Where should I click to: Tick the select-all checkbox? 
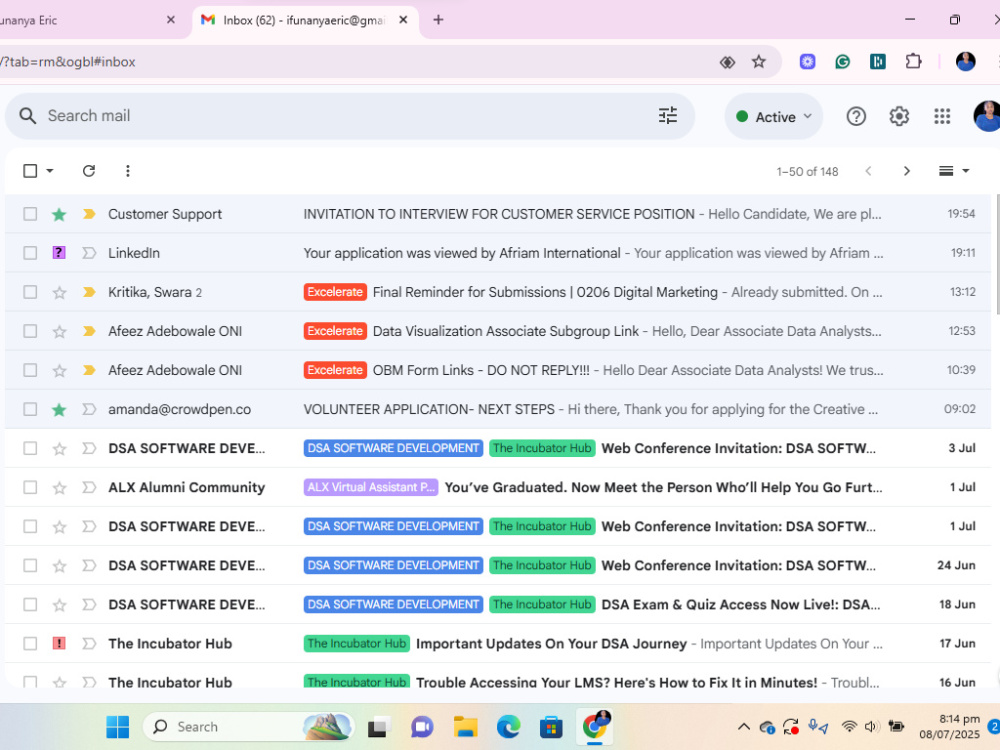(30, 171)
